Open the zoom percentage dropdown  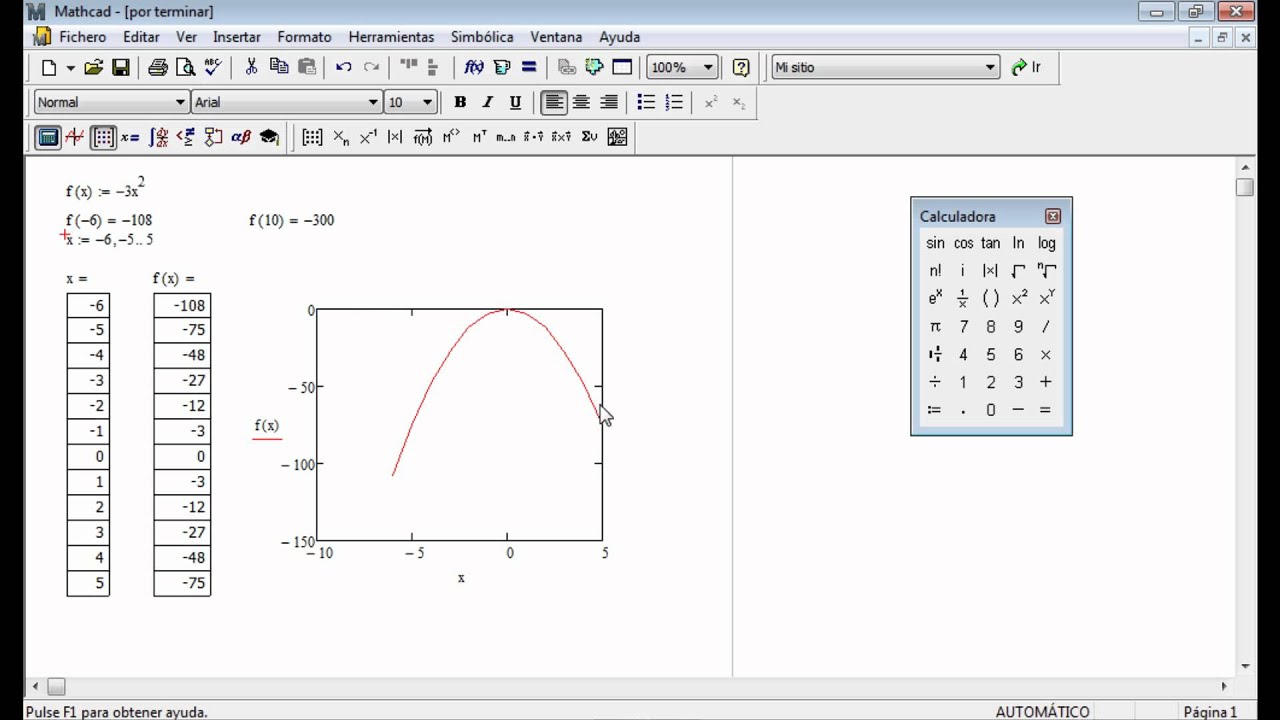[708, 68]
